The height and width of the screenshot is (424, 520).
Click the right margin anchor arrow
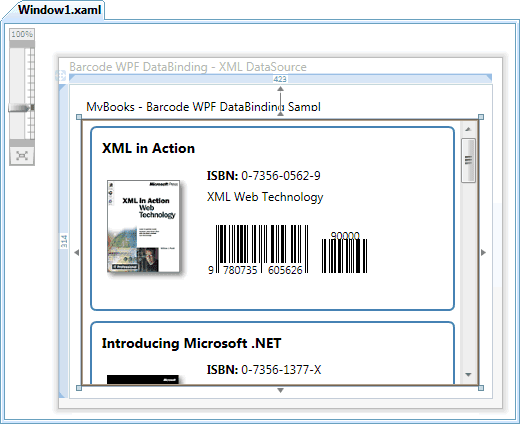(483, 252)
